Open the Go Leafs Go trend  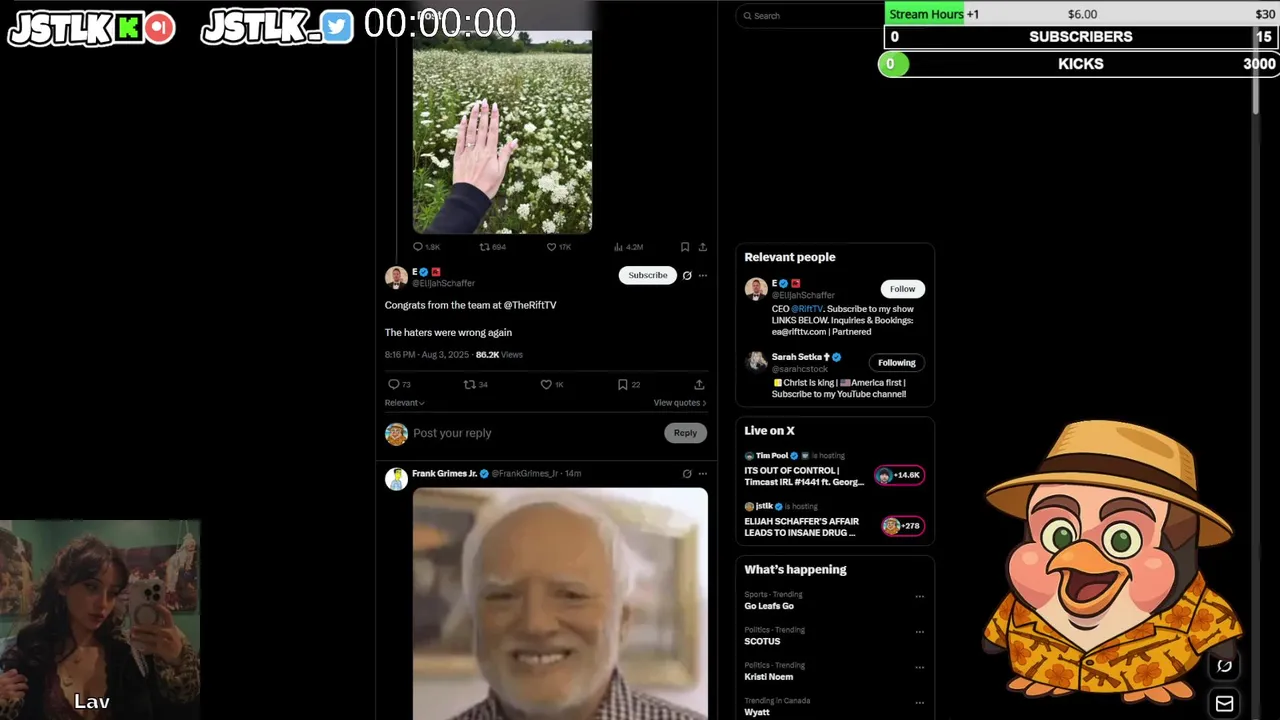(769, 606)
